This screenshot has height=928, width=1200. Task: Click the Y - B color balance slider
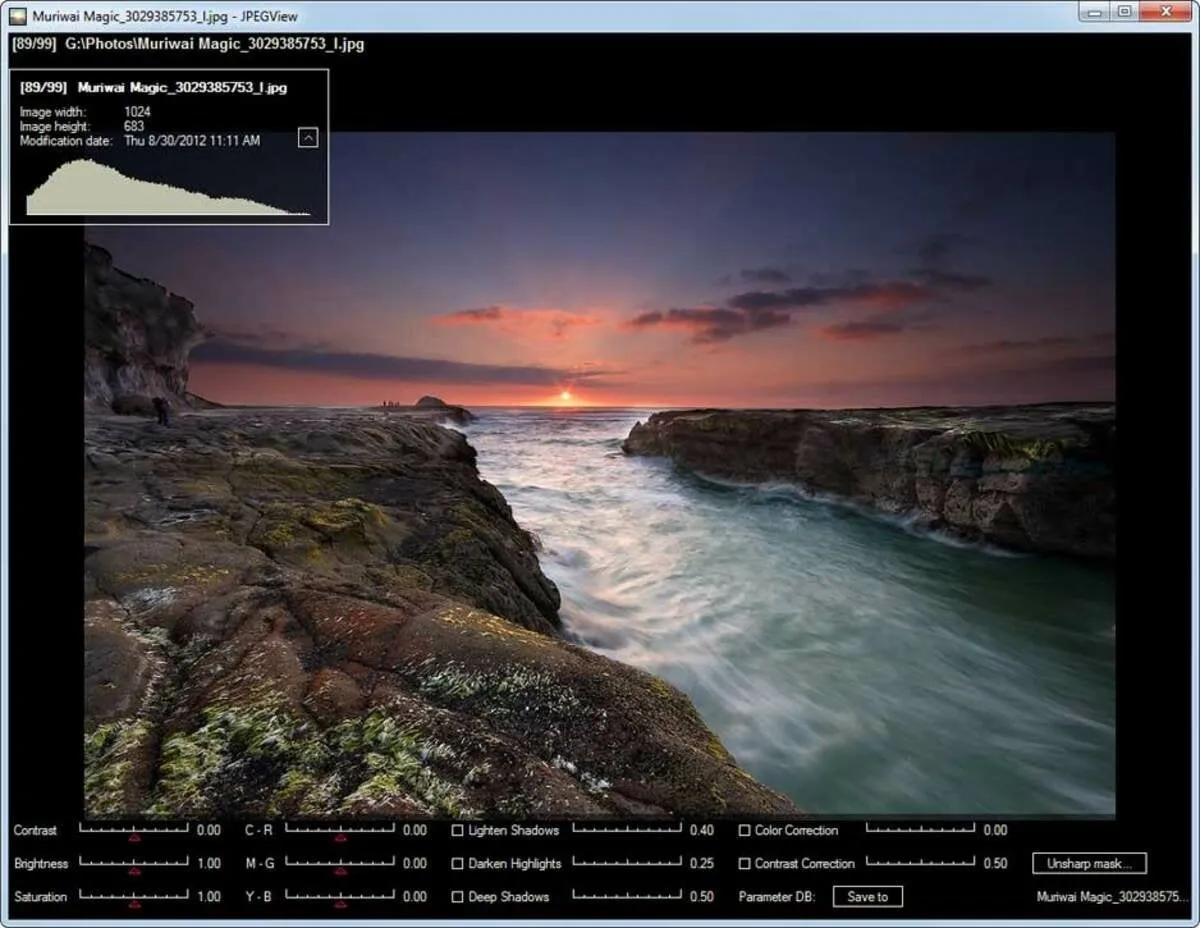(340, 896)
